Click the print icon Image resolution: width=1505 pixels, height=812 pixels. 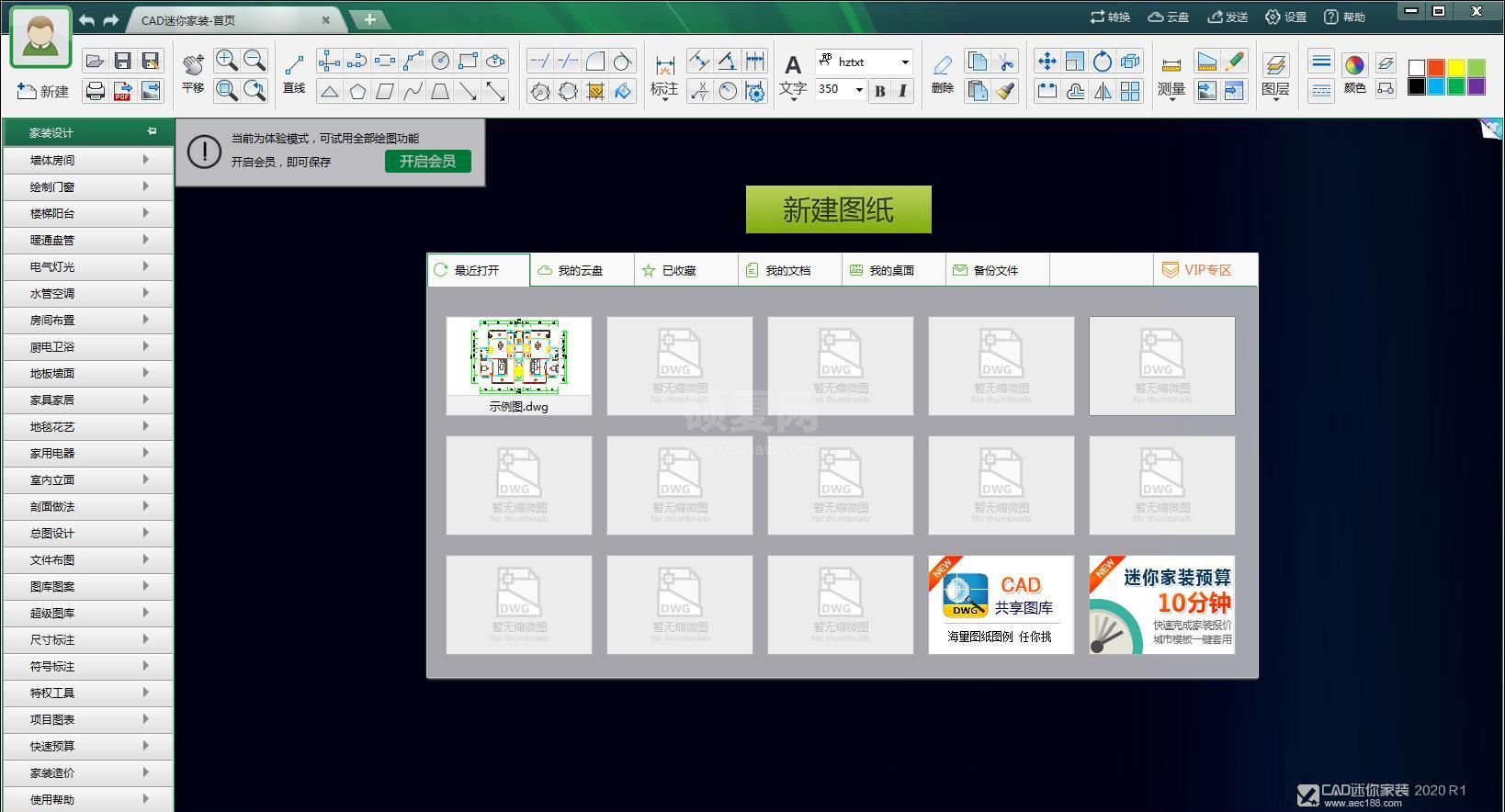[x=94, y=90]
